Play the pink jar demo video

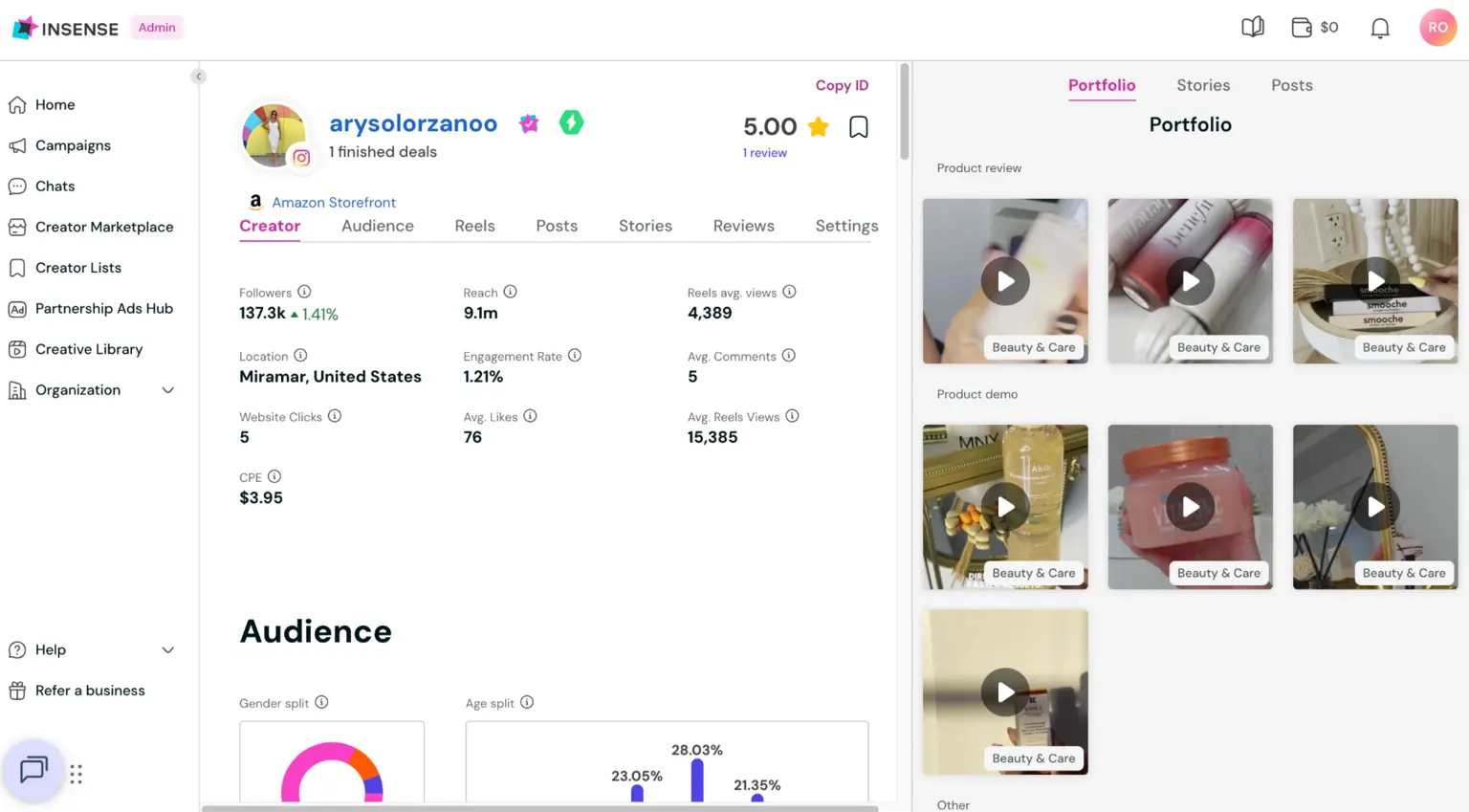[x=1190, y=507]
